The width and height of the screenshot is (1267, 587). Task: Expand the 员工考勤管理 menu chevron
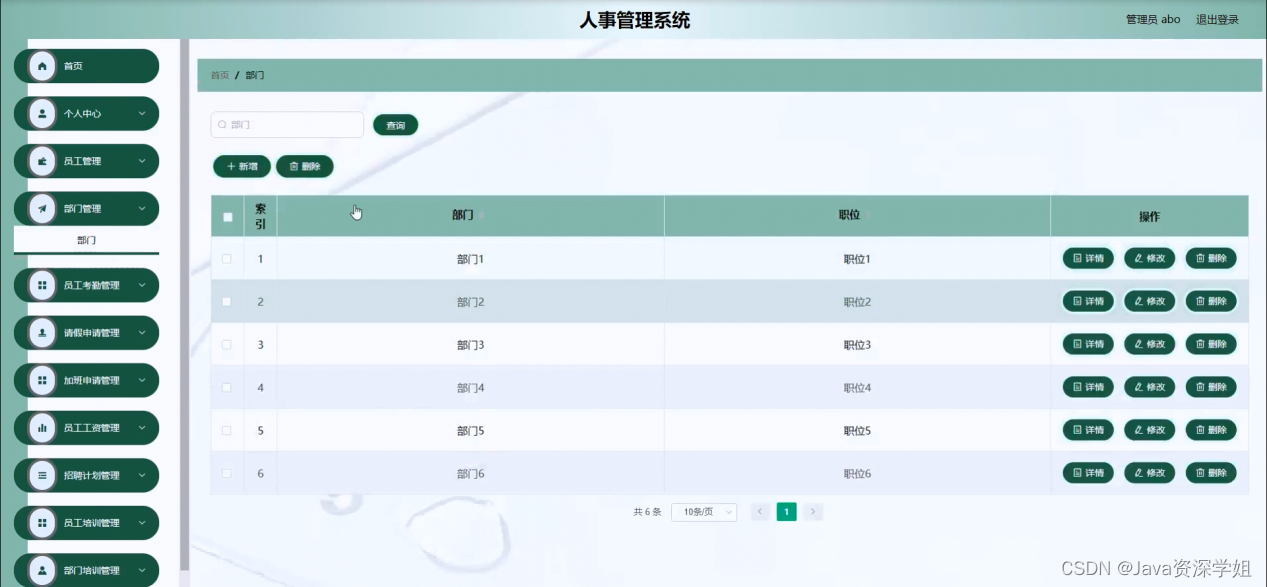(x=142, y=285)
